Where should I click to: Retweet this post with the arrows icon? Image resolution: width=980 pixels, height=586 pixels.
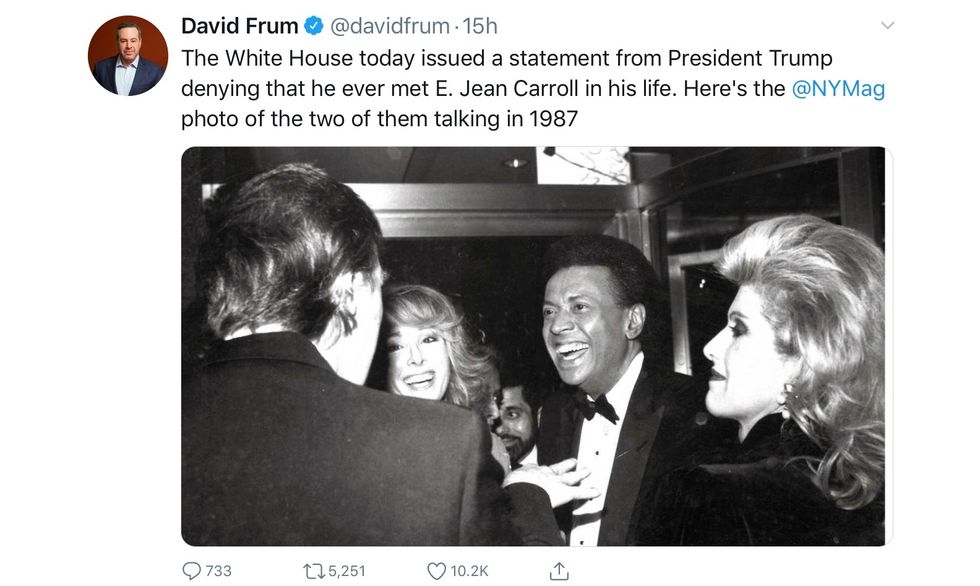coord(313,570)
